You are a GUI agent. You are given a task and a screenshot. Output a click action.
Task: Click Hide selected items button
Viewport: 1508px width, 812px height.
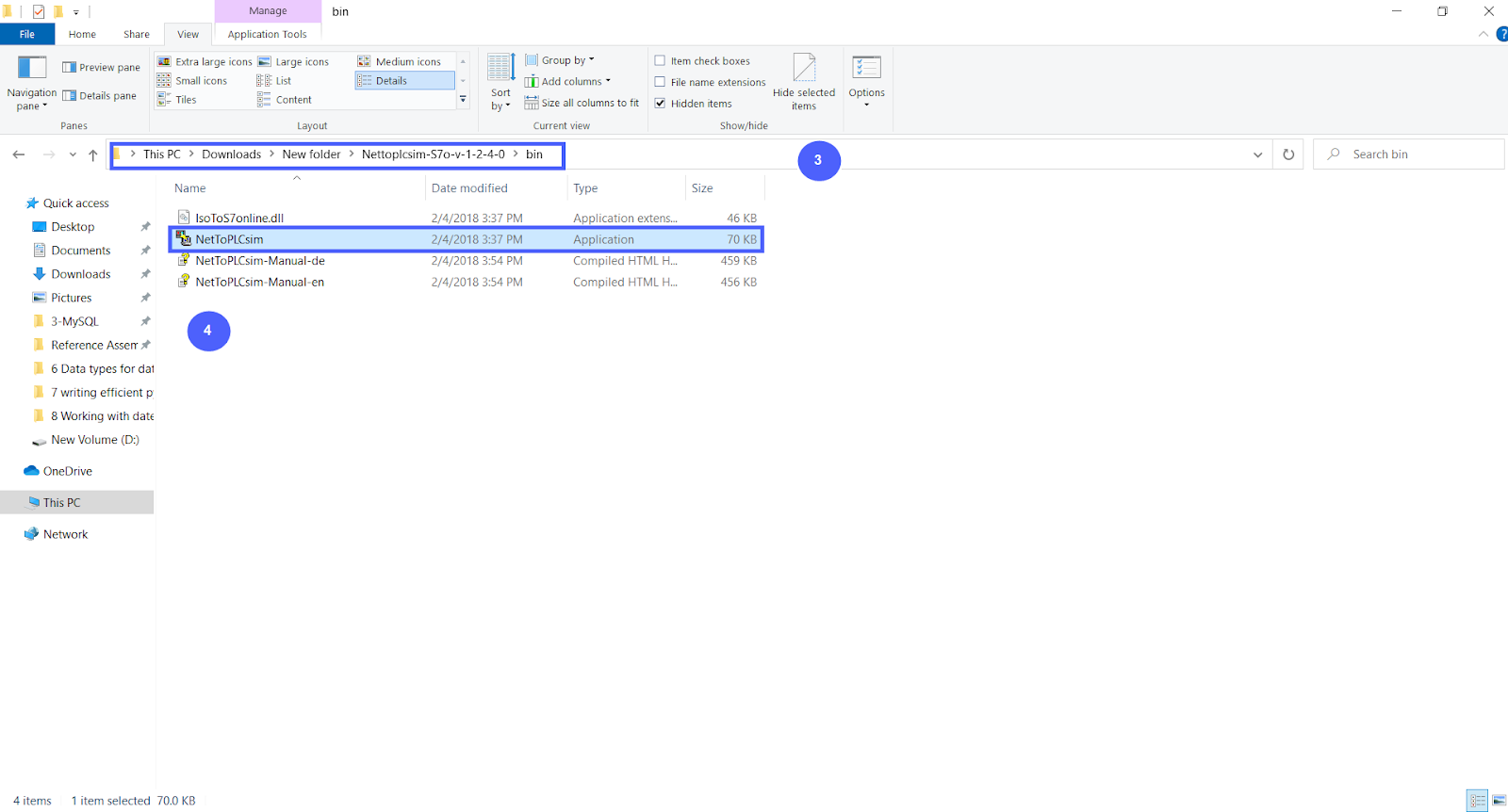[x=804, y=82]
